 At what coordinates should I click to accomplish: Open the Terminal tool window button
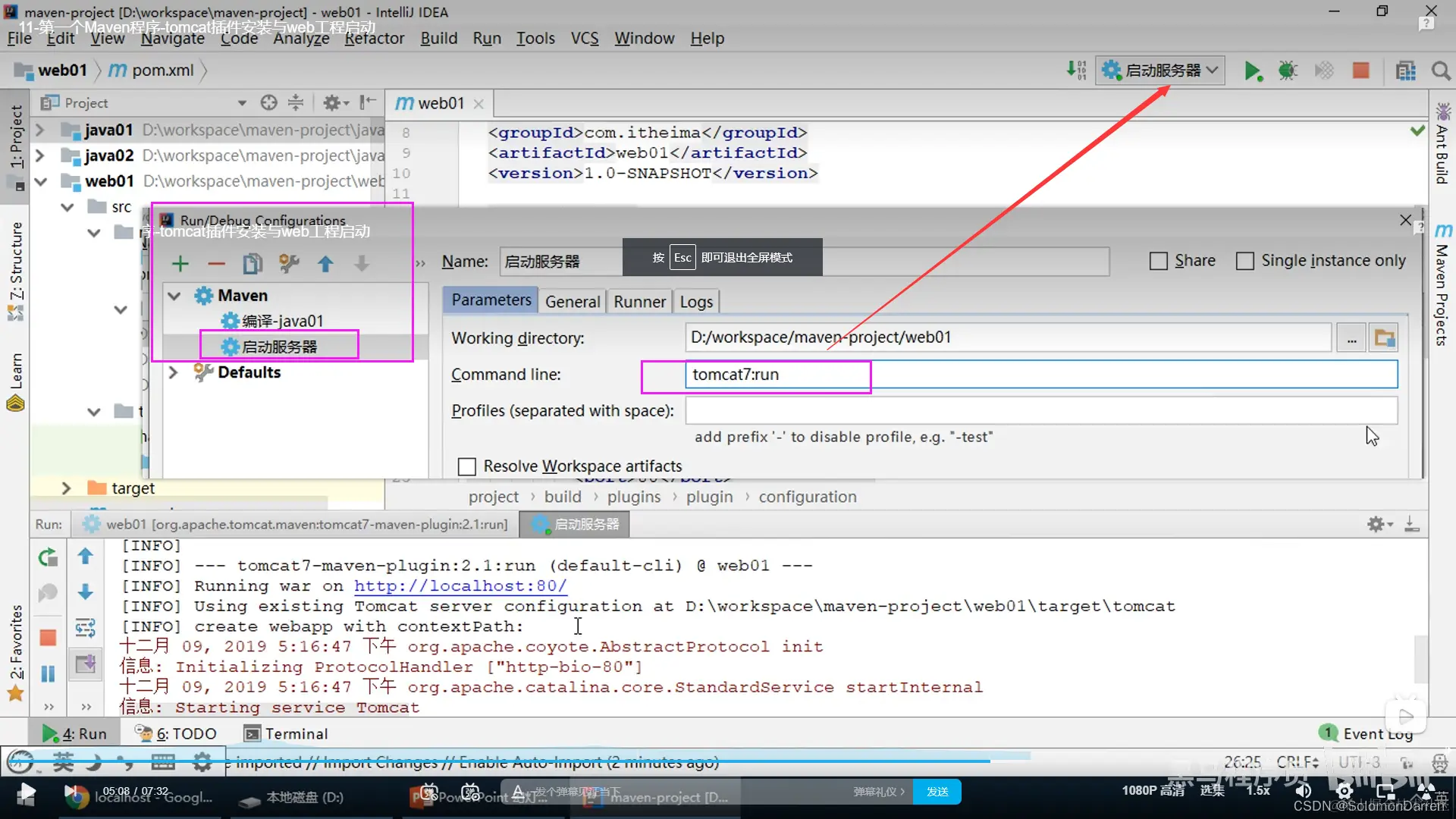point(286,733)
